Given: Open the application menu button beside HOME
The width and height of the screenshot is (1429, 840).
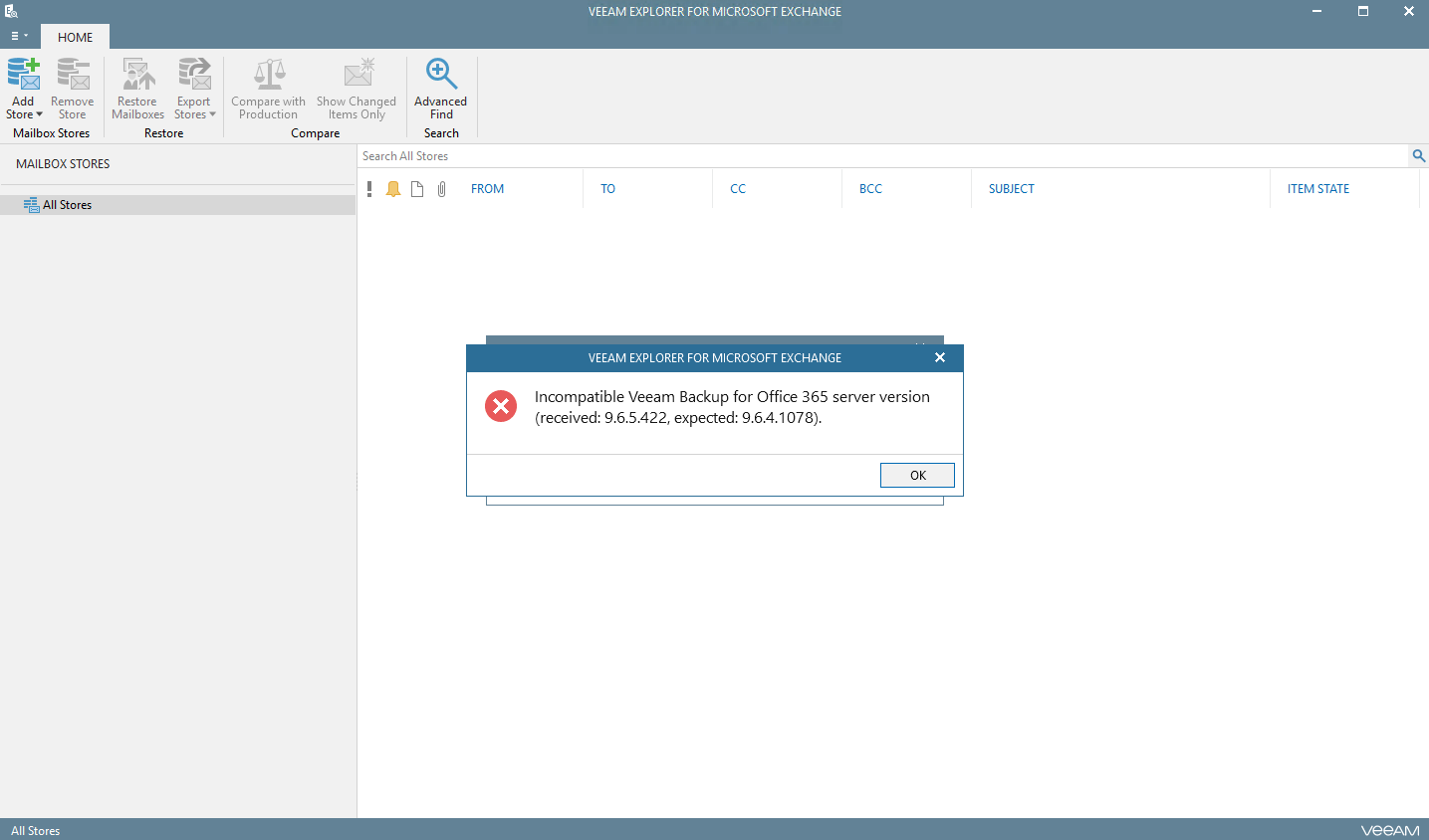Looking at the screenshot, I should pyautogui.click(x=19, y=36).
